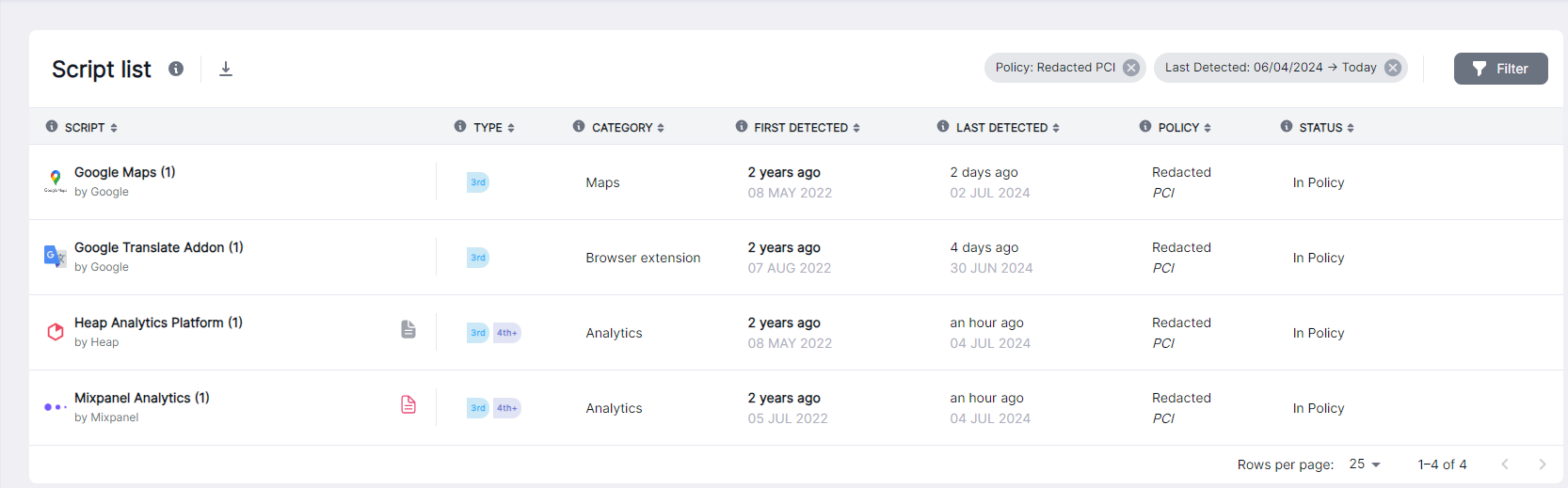Click info icon next to CATEGORY header
Screen dimensions: 1568x488
click(579, 126)
